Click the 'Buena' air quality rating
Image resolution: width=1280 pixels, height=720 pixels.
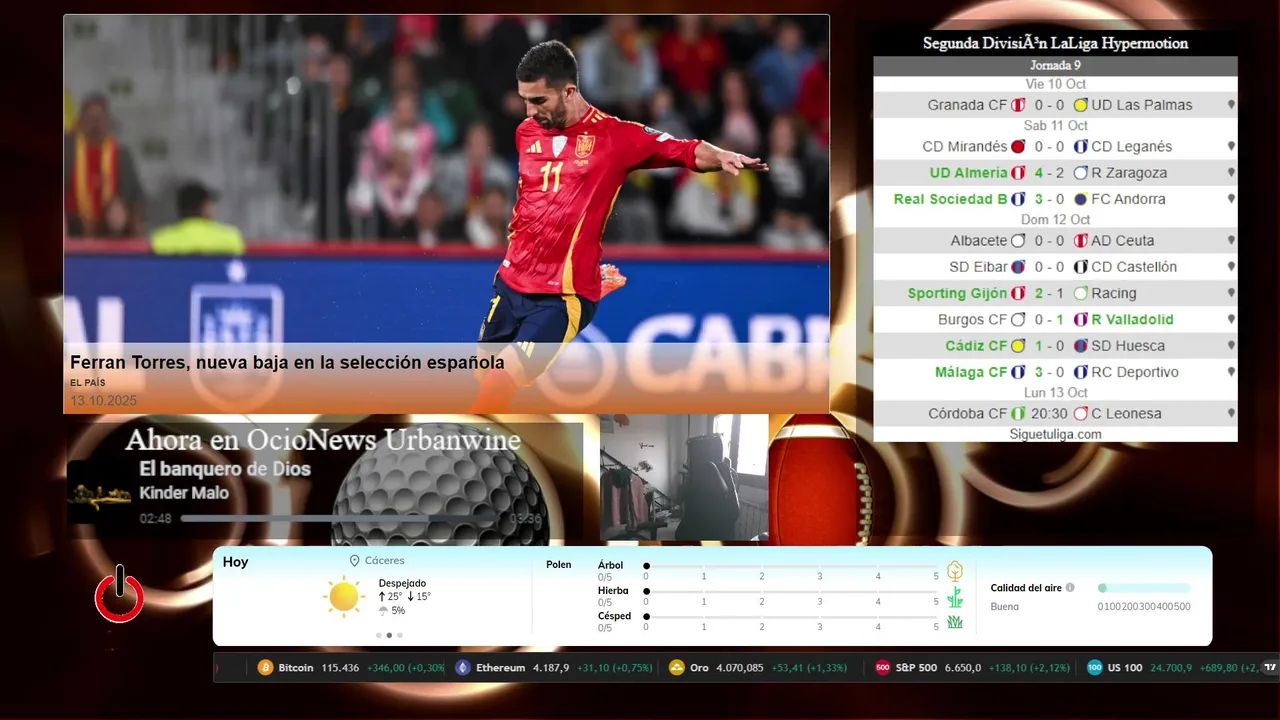click(x=1005, y=607)
